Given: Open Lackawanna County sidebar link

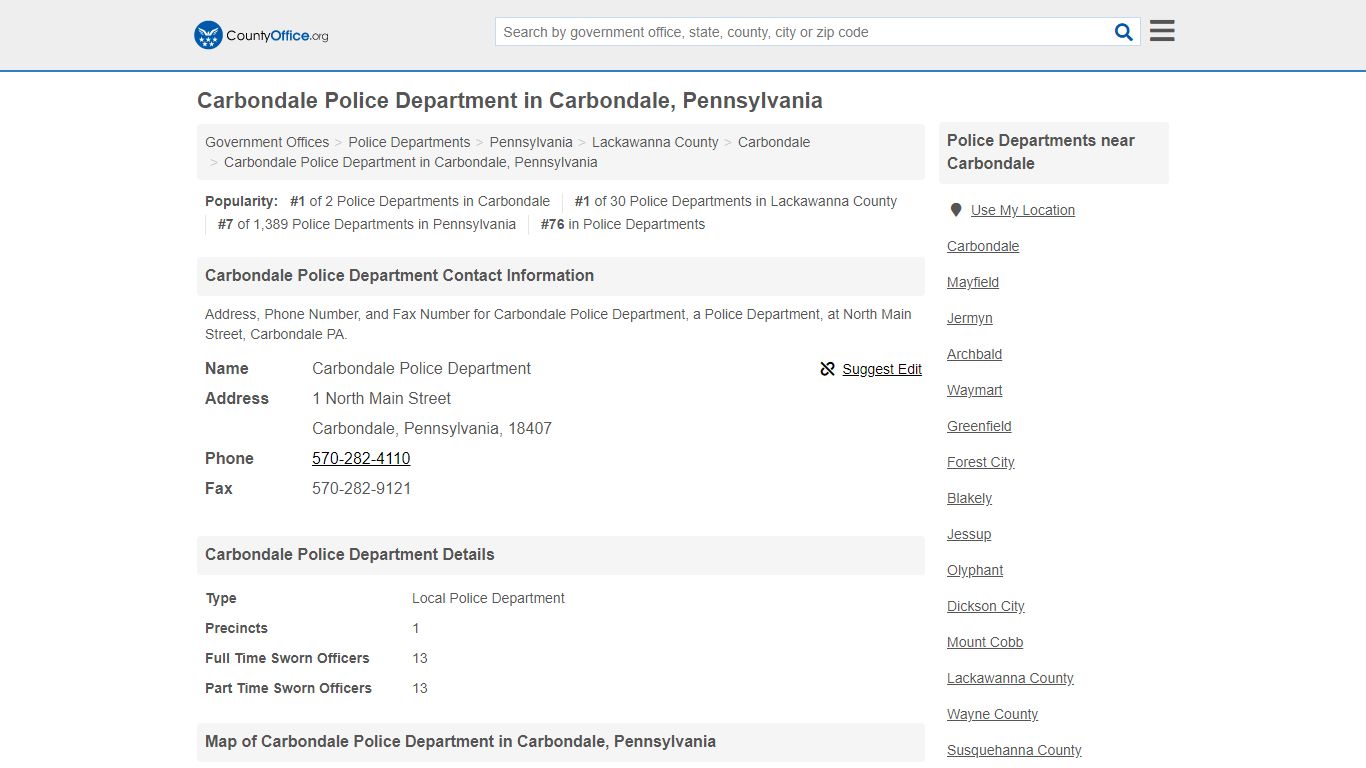Looking at the screenshot, I should point(1010,678).
